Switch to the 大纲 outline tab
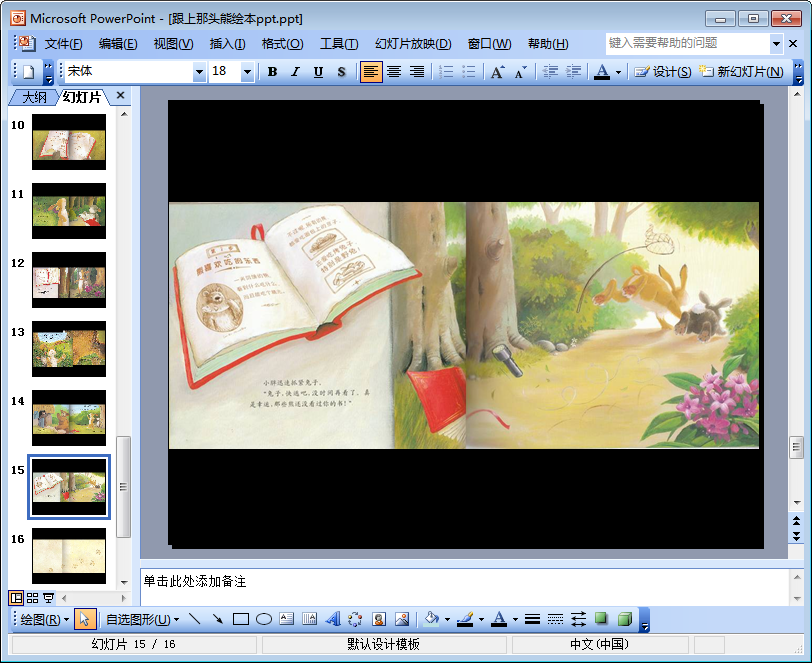Screen dimensions: 812x663 click(x=34, y=97)
